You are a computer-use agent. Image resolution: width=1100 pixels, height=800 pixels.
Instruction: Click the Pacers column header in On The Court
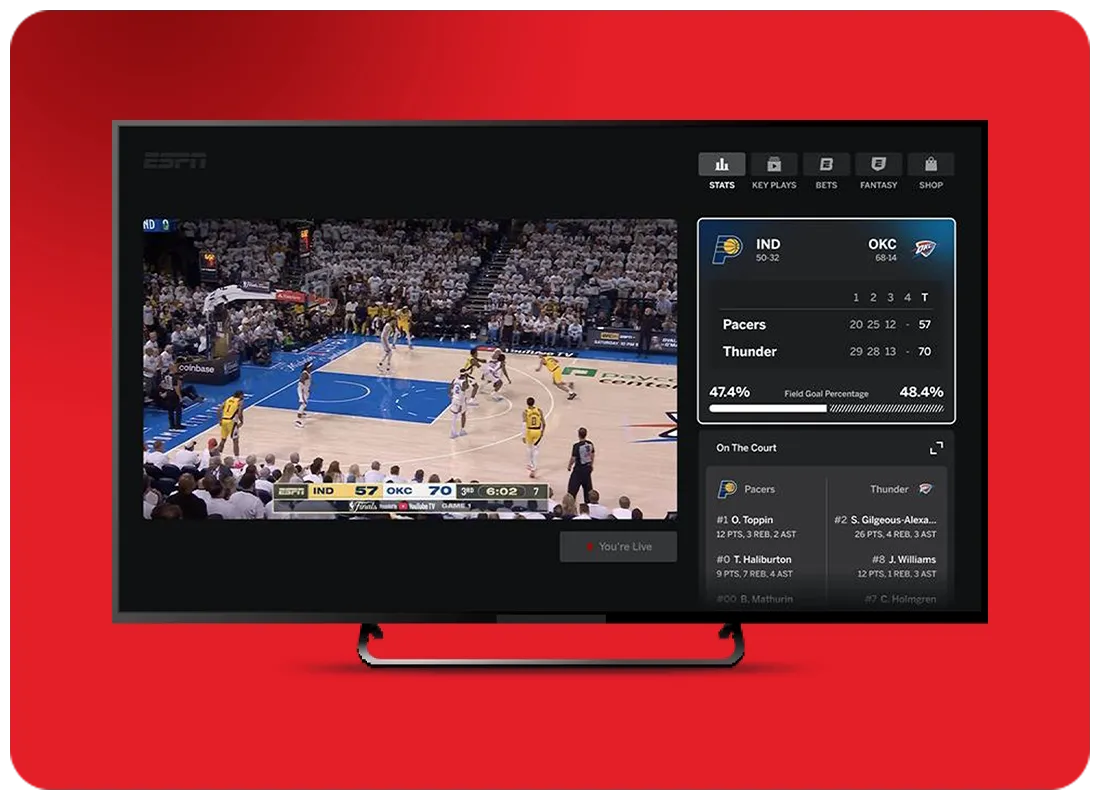point(759,489)
